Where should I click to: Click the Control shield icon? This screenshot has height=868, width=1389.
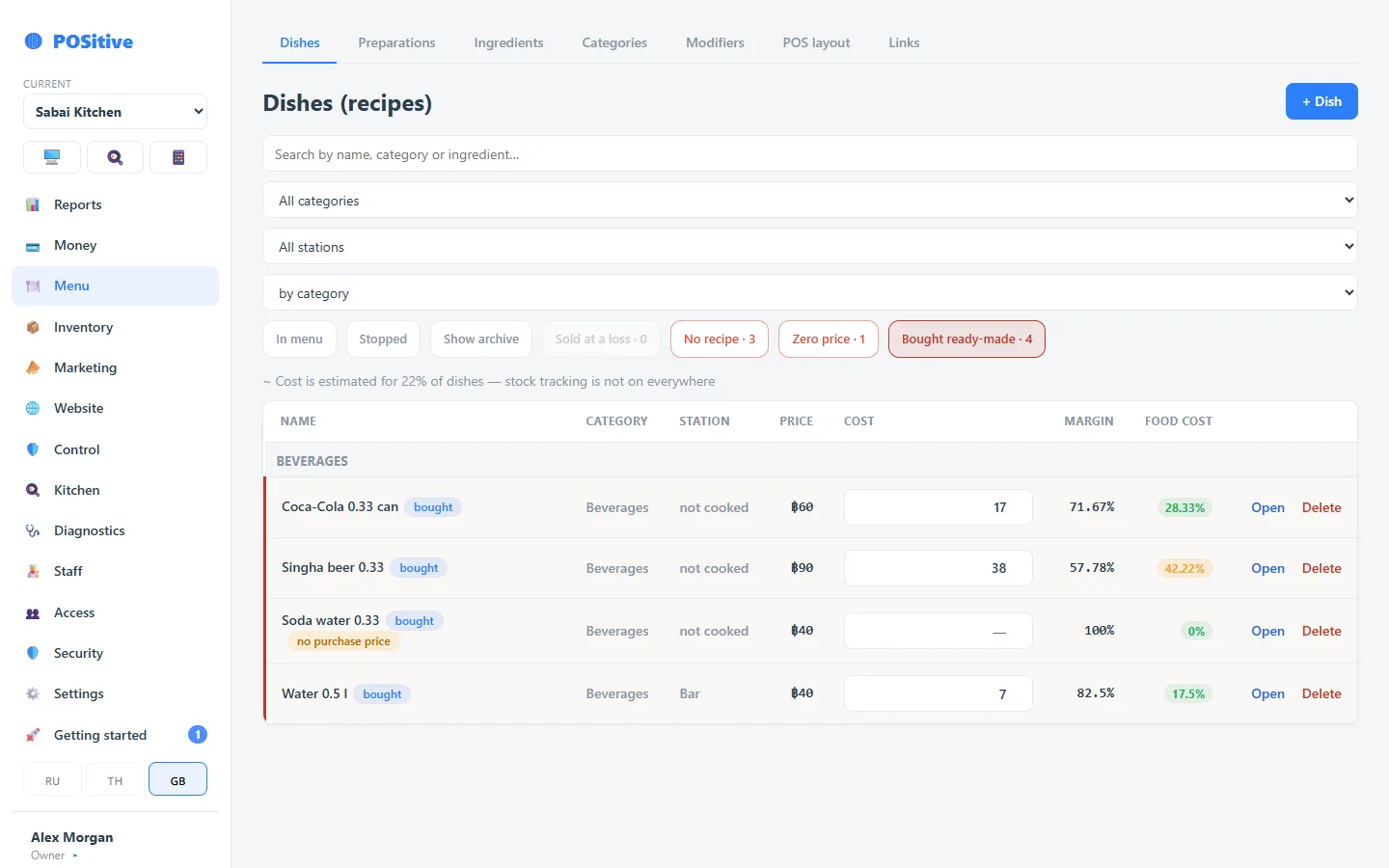coord(33,449)
